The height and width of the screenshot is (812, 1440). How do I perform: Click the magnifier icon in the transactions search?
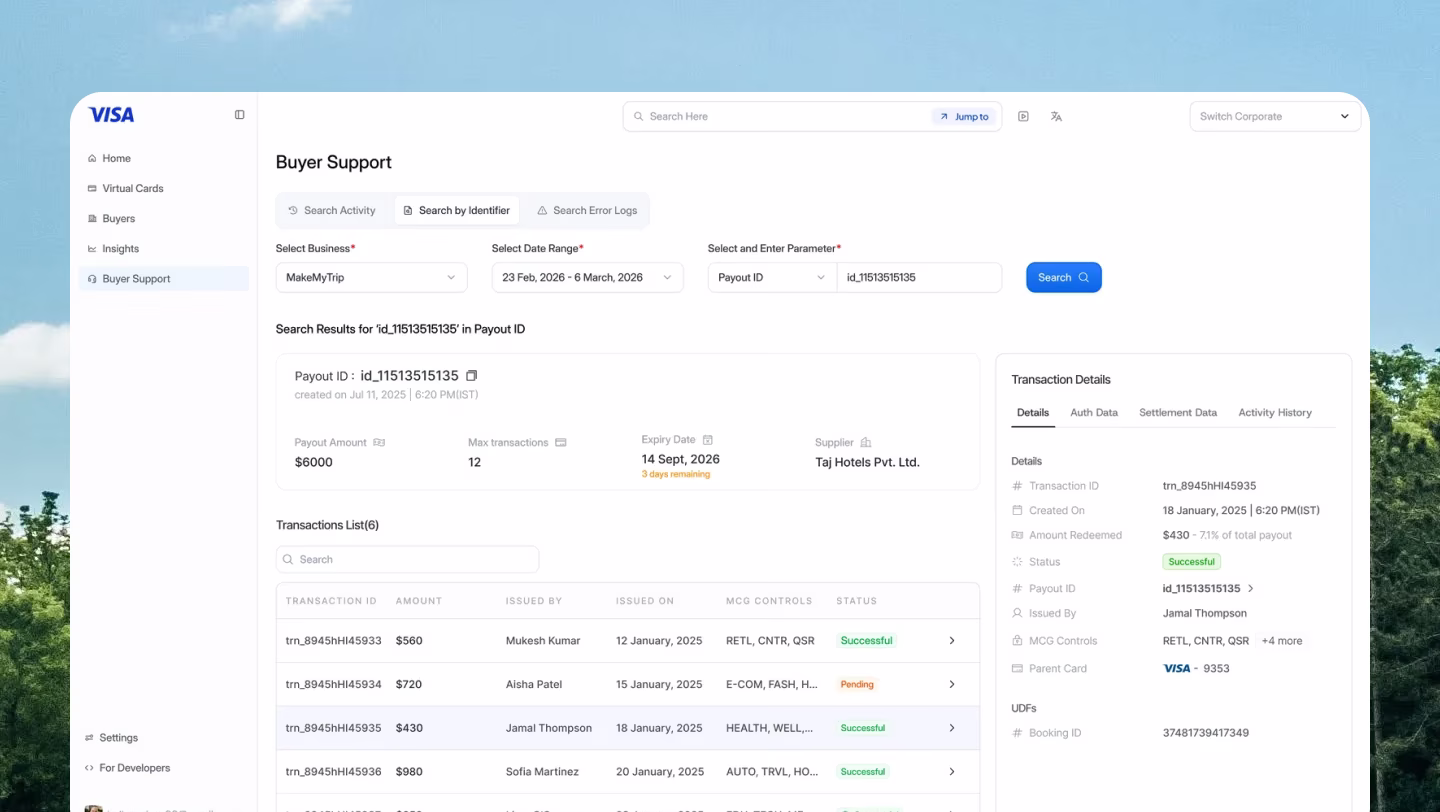288,559
